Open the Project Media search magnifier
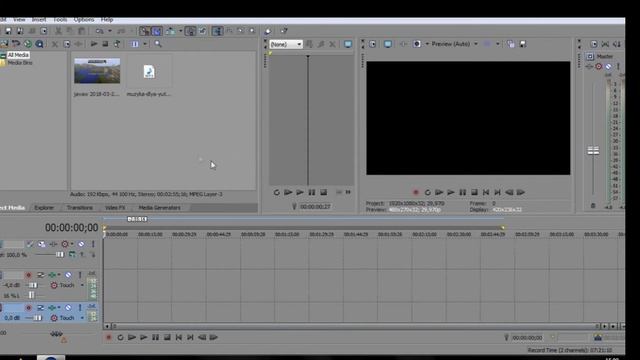640x360 pixels. [x=158, y=44]
